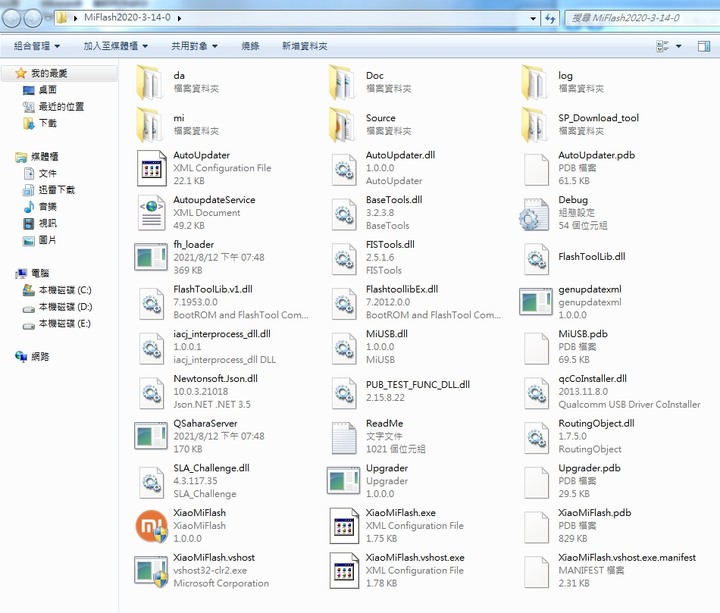
Task: Click the search box for MiFlash2020-3-14-0
Action: [x=641, y=18]
